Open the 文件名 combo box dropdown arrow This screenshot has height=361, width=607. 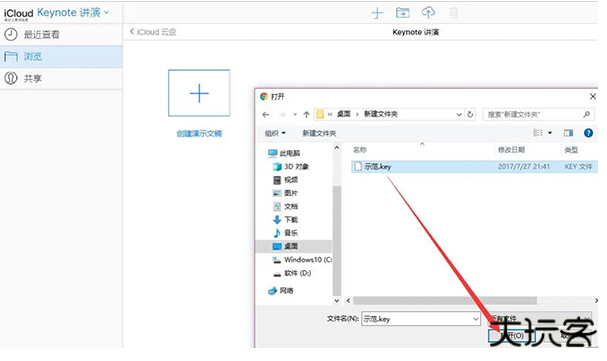(x=476, y=319)
